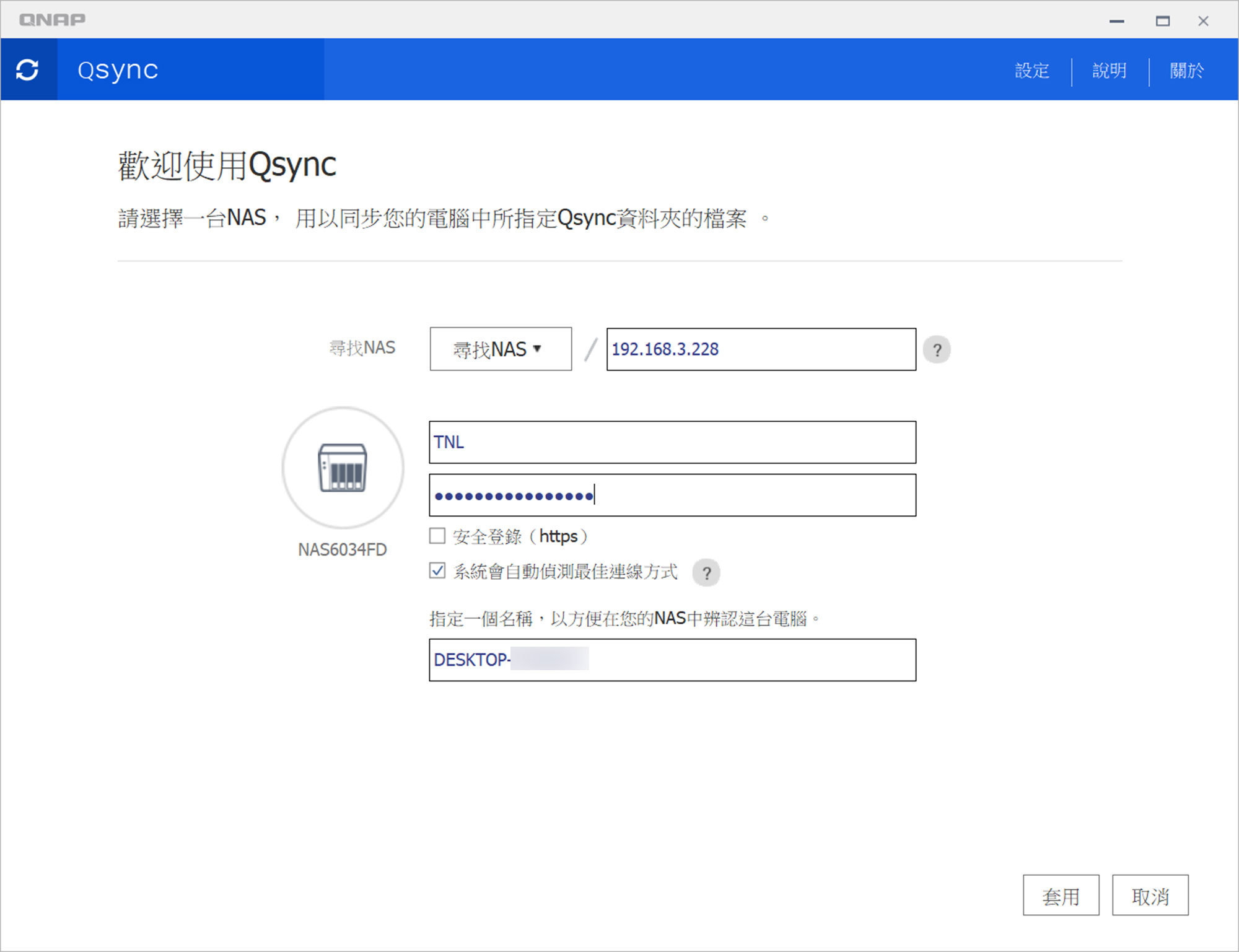Click the computer name field DESKTOP-
This screenshot has width=1239, height=952.
pos(673,660)
